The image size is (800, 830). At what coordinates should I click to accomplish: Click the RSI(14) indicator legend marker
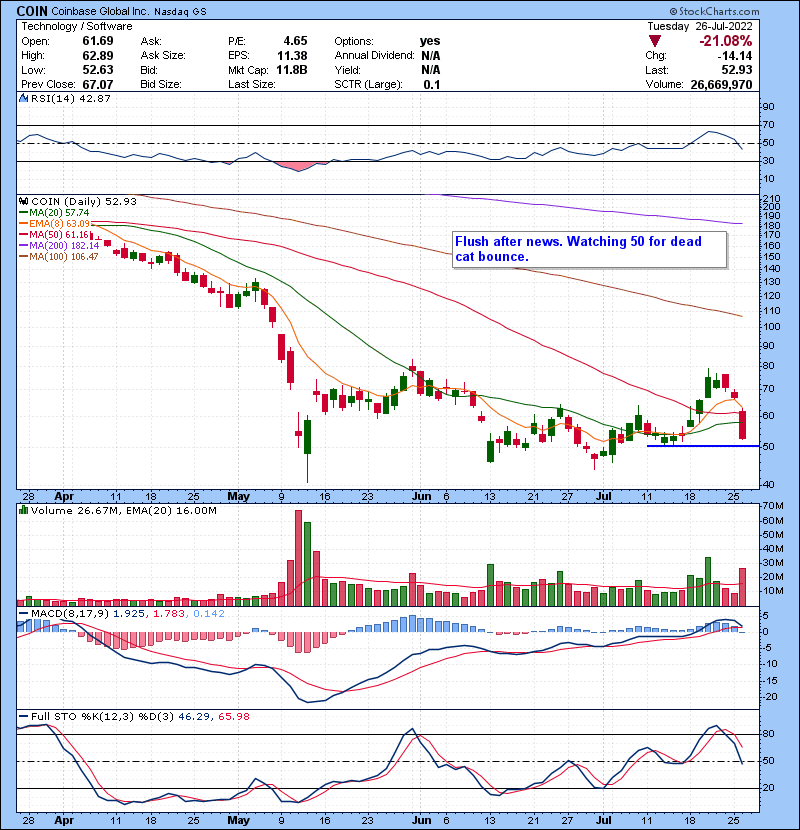pos(23,98)
